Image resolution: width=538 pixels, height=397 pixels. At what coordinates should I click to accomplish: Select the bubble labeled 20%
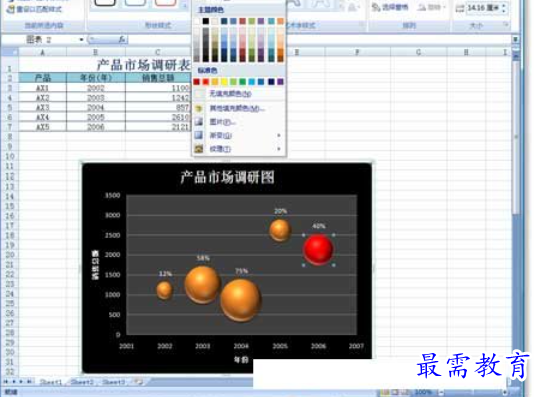click(x=280, y=230)
